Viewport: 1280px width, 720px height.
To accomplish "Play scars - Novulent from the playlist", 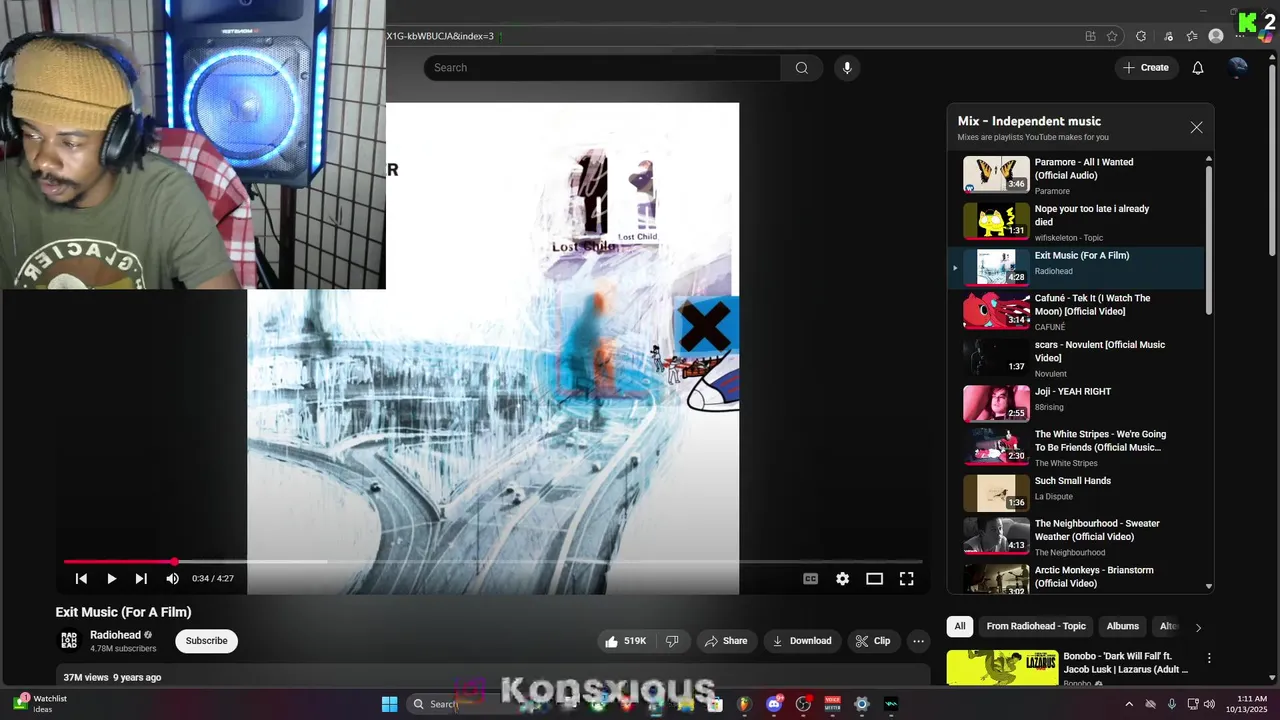I will (x=1075, y=358).
